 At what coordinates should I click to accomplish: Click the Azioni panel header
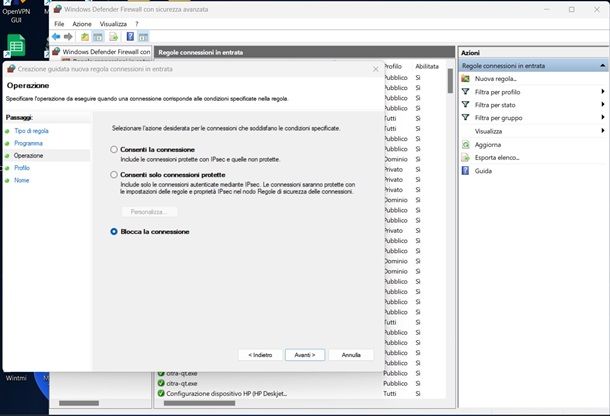pyautogui.click(x=533, y=53)
